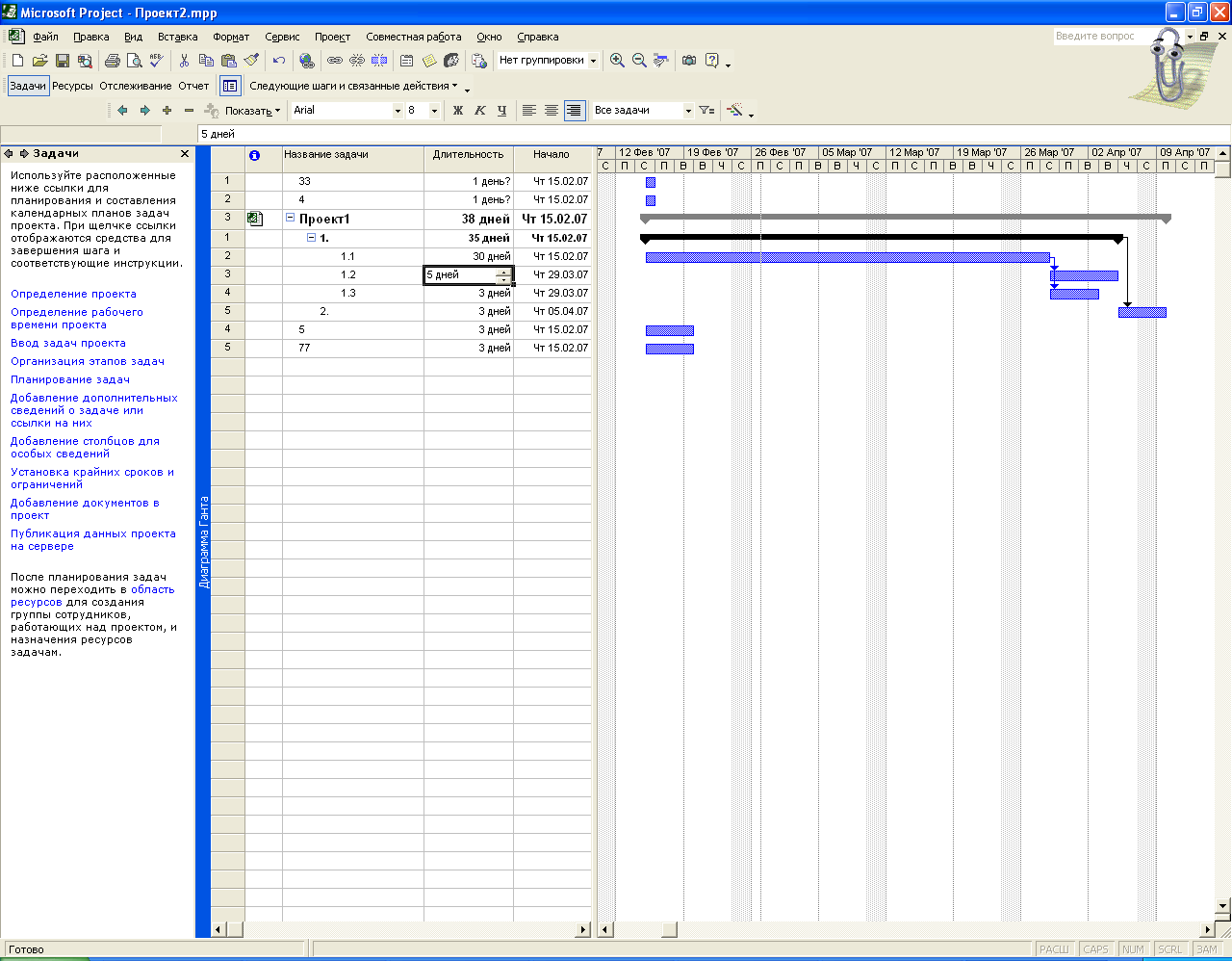Toggle the Project Guide side pane button

tap(230, 86)
